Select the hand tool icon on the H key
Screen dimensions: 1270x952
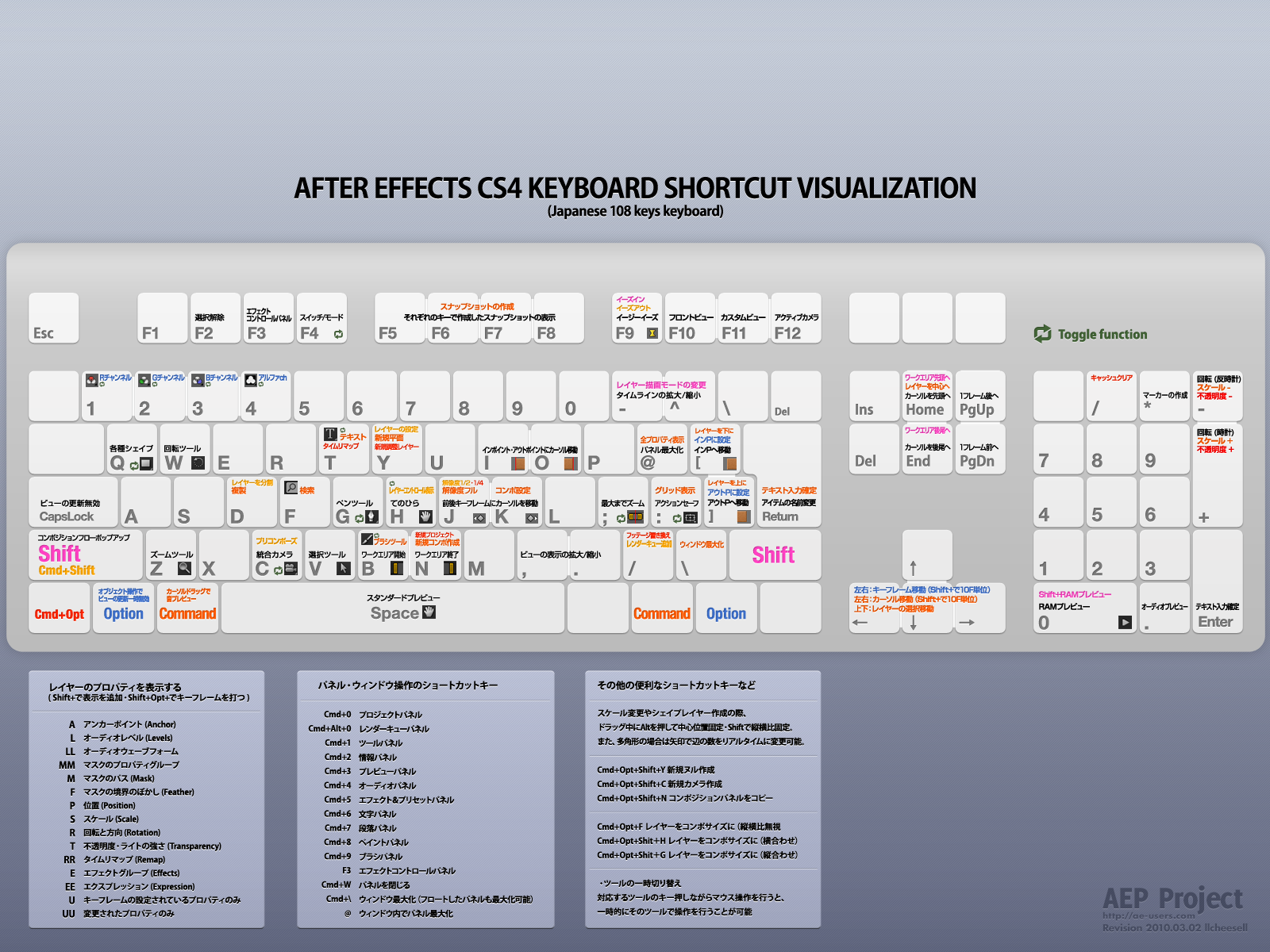pos(425,516)
